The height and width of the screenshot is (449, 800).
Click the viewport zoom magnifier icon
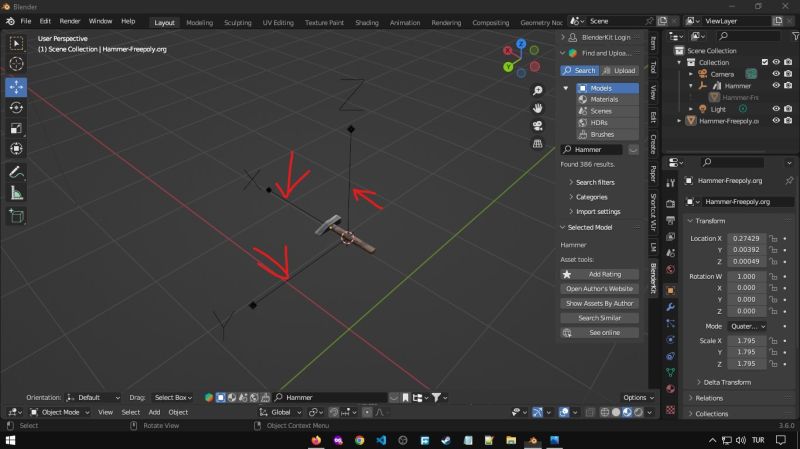pyautogui.click(x=537, y=90)
